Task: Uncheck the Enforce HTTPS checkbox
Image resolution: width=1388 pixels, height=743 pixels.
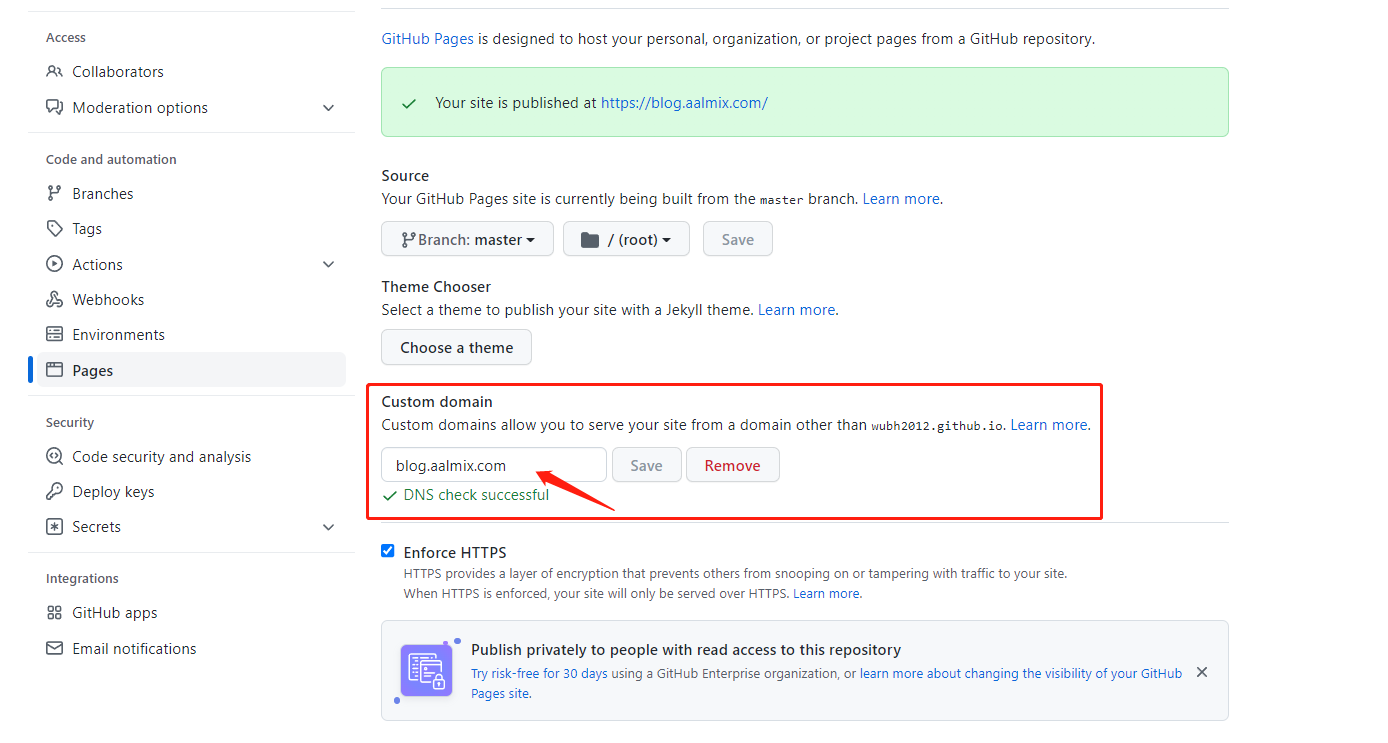Action: (x=388, y=551)
